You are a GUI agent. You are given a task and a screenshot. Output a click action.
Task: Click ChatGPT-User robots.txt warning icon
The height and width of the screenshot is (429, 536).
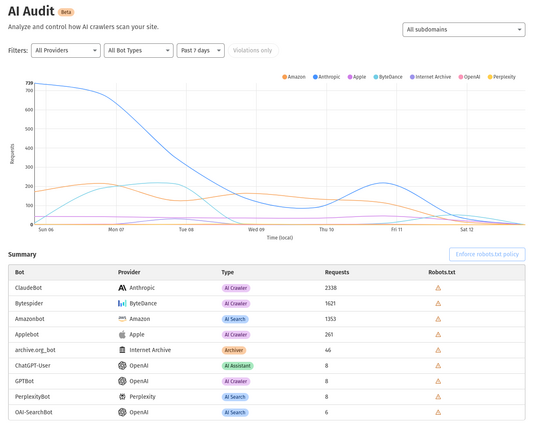438,366
